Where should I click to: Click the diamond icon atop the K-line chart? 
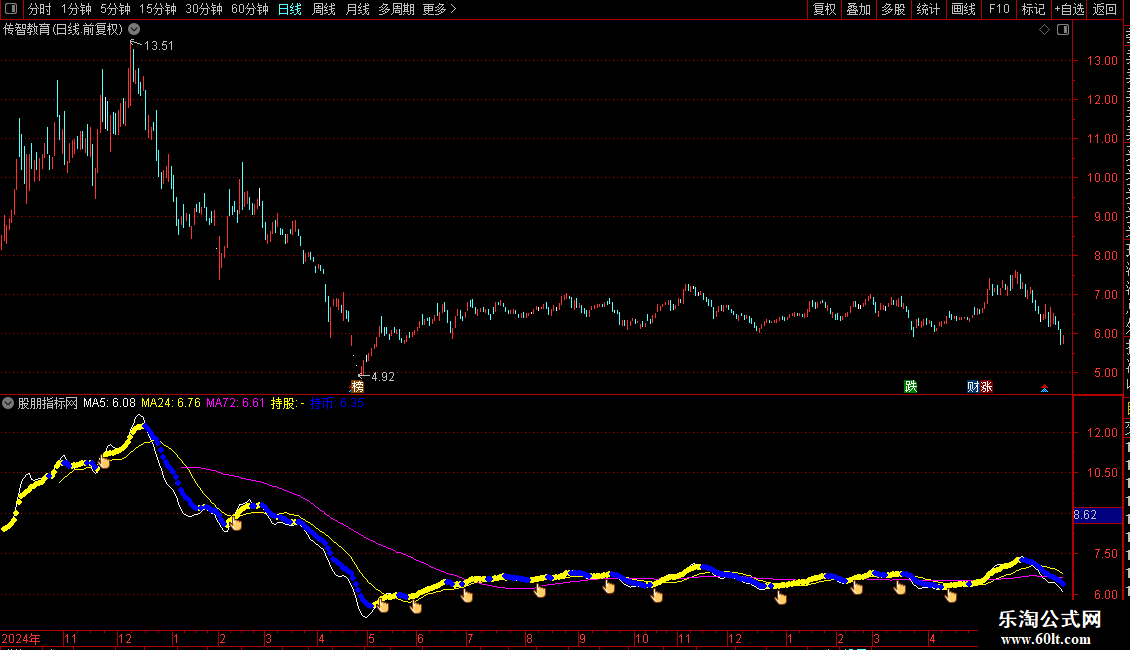point(1044,30)
